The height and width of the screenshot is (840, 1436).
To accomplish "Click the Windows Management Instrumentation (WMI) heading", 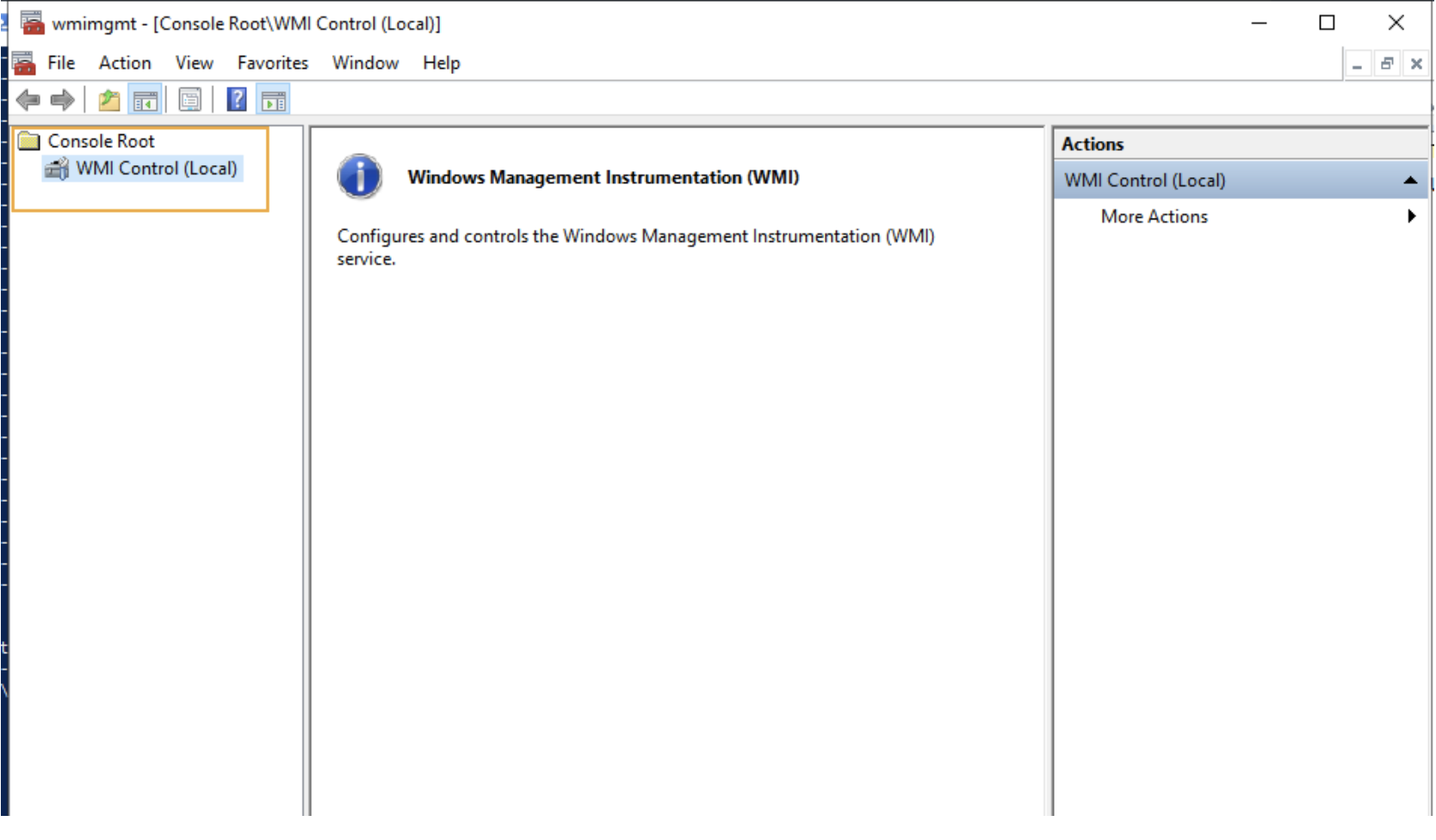I will click(x=603, y=177).
